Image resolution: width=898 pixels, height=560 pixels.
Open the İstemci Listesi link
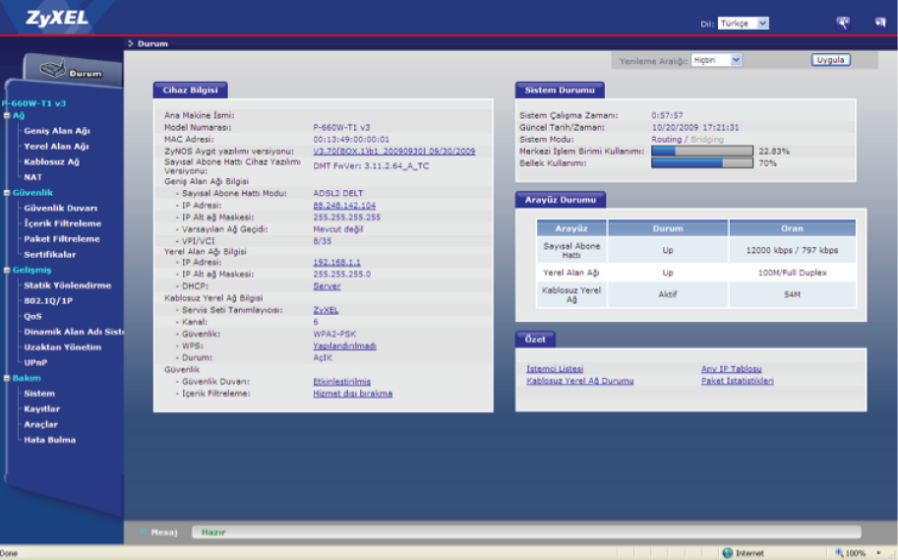(554, 369)
